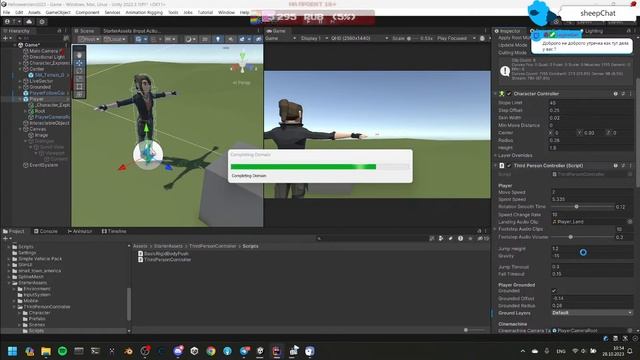Disable Third Person Controller script checkbox
The image size is (640, 360).
[509, 166]
